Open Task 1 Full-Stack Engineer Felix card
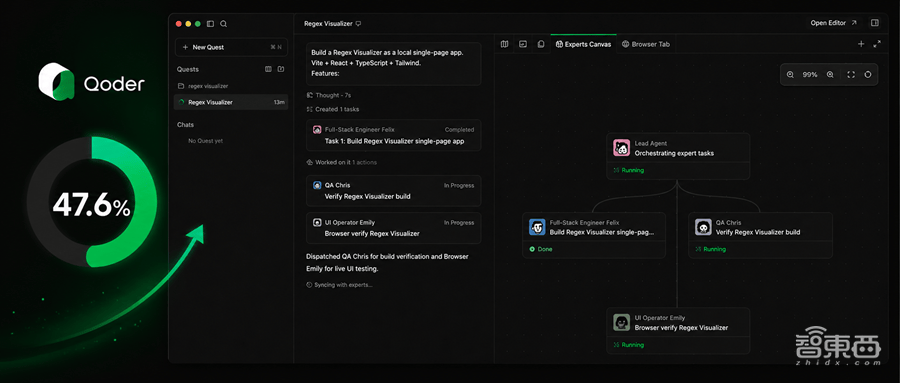This screenshot has height=383, width=900. pyautogui.click(x=394, y=136)
